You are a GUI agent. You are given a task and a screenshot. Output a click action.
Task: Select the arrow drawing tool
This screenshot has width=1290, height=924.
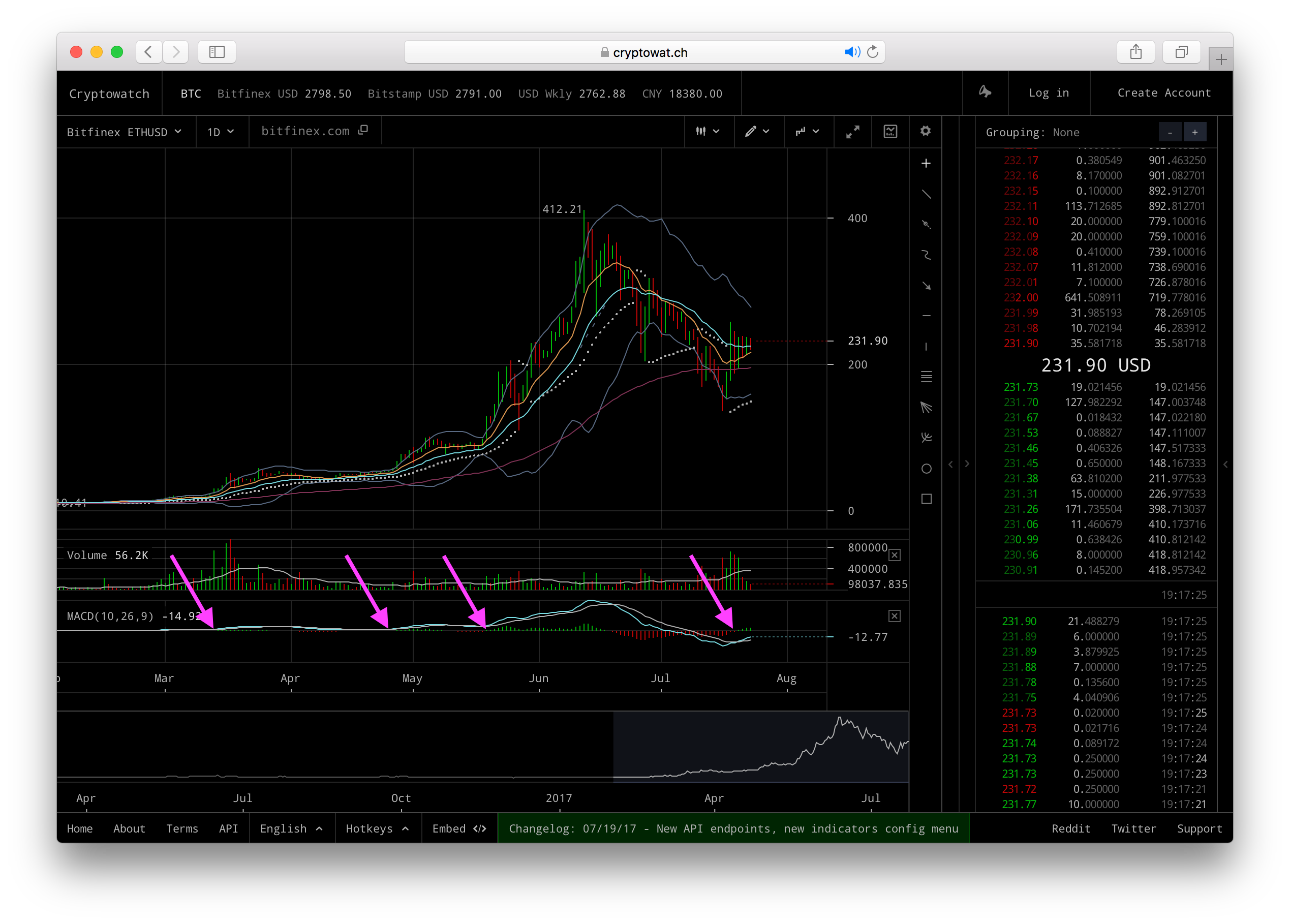coord(926,286)
